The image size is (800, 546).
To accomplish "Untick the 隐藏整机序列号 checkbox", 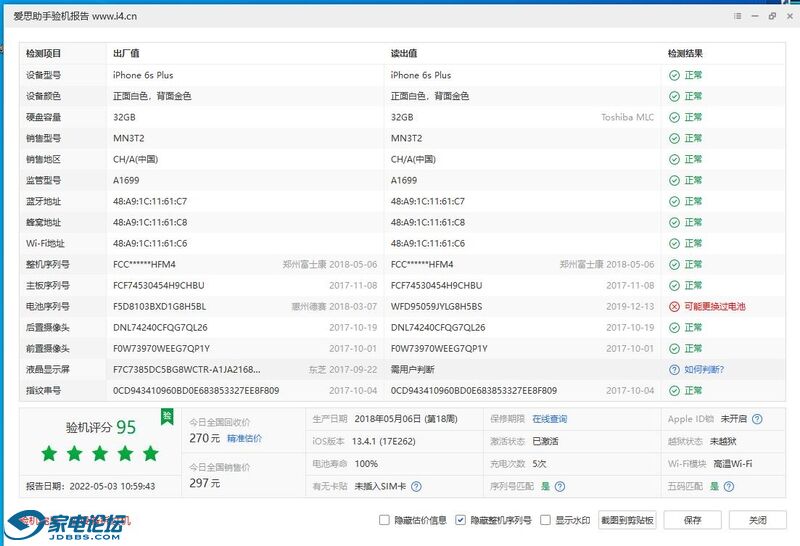I will point(460,520).
